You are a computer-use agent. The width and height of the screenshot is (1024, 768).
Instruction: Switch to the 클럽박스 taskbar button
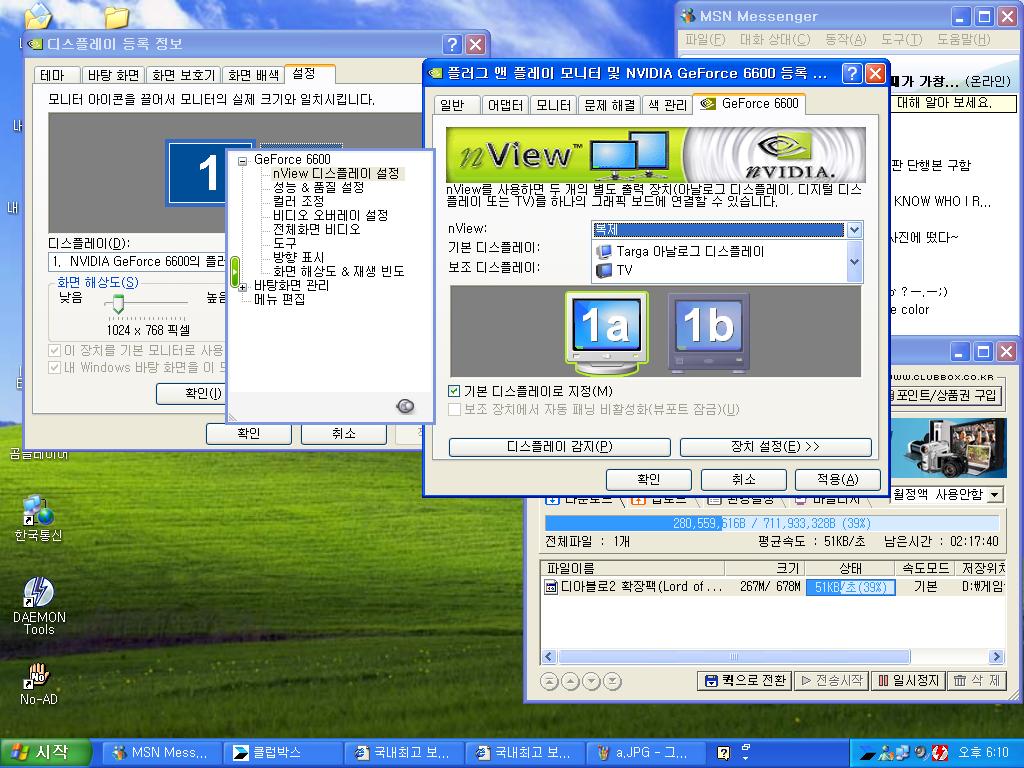point(282,752)
